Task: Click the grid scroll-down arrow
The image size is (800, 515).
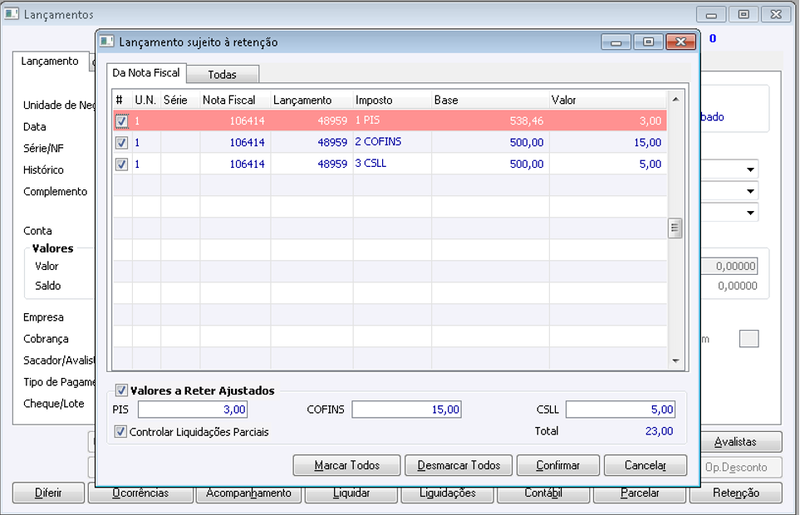Action: (x=676, y=361)
